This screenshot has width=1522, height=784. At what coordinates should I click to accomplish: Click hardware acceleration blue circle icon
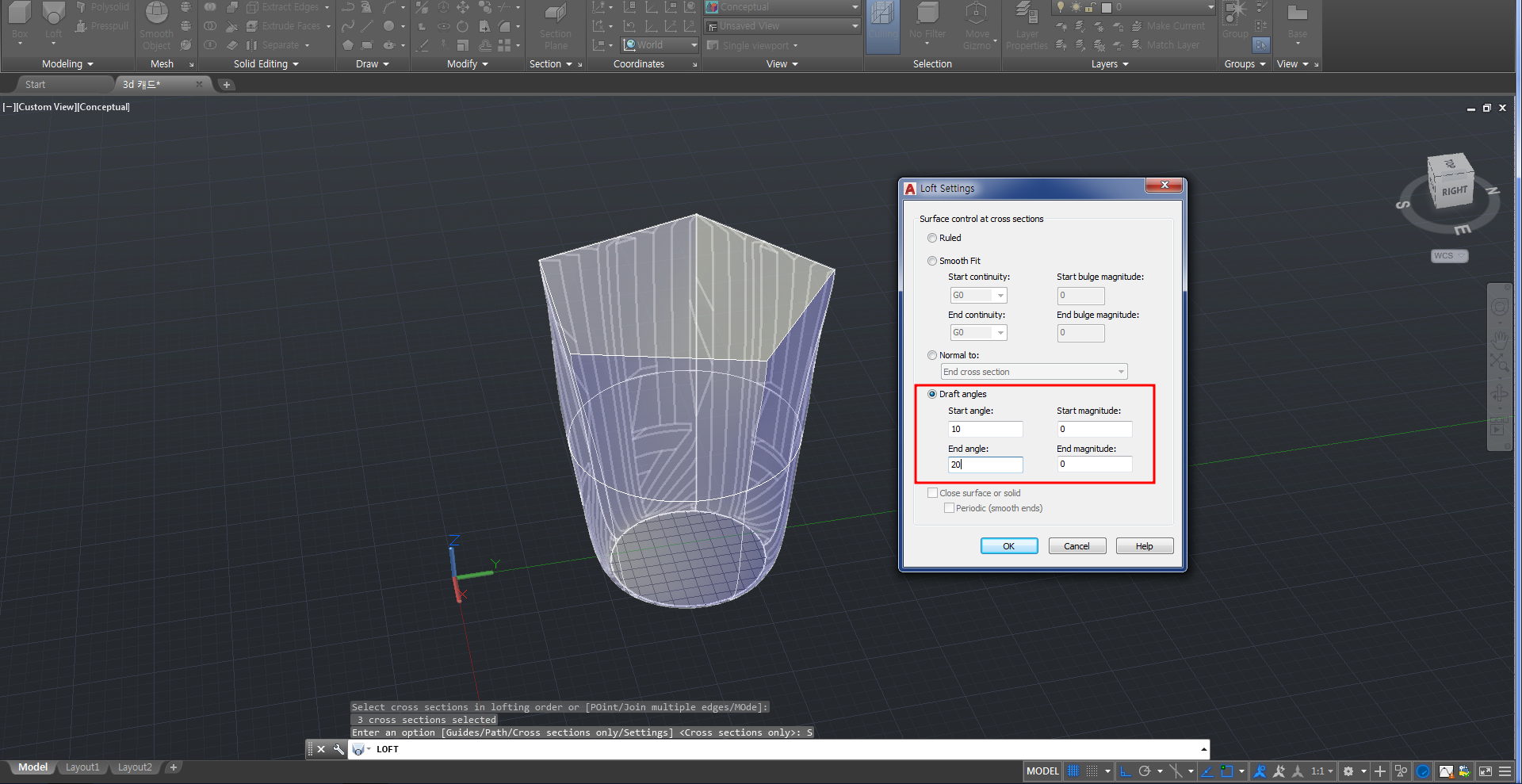pos(1423,771)
